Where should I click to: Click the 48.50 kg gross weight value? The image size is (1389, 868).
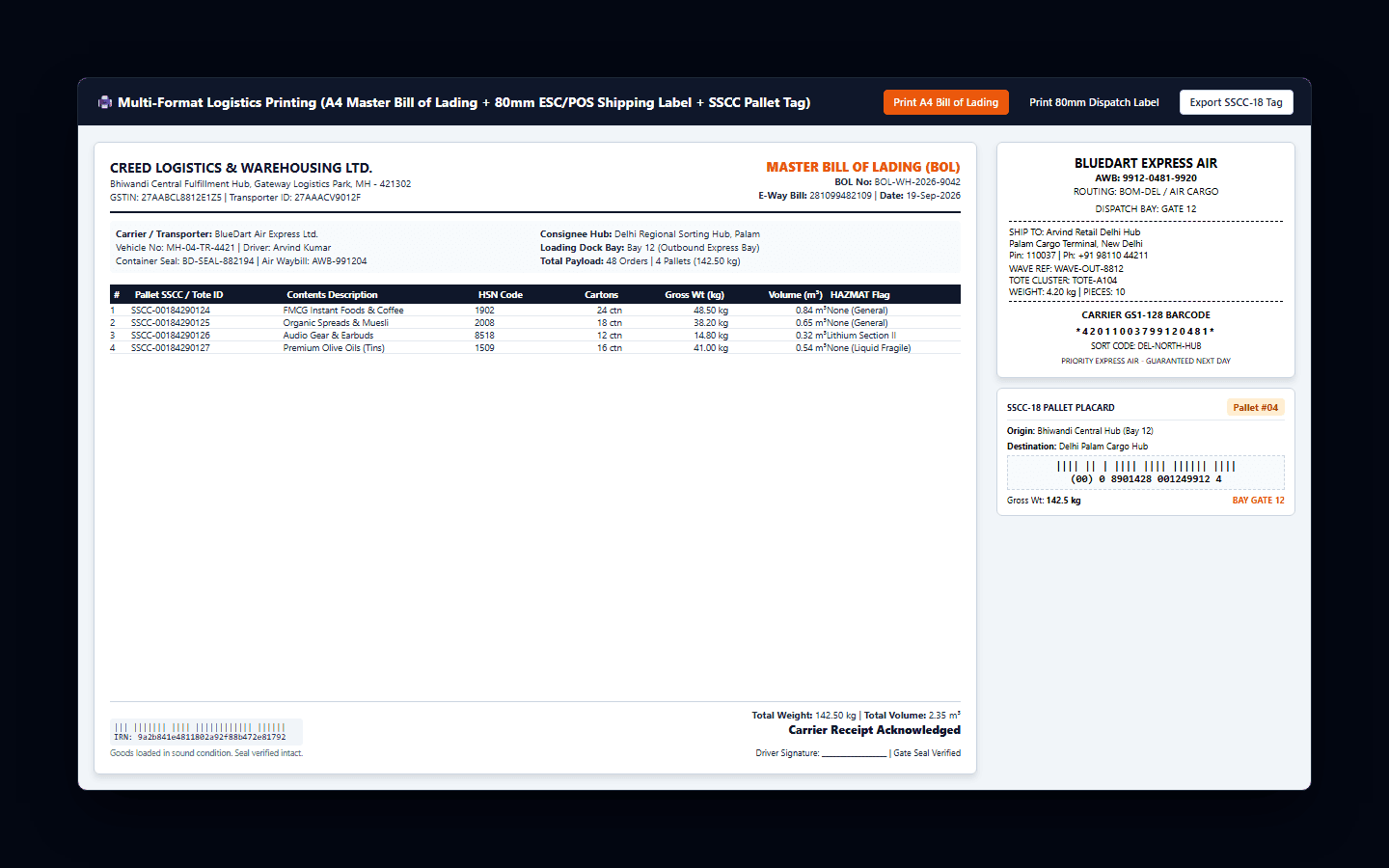711,311
